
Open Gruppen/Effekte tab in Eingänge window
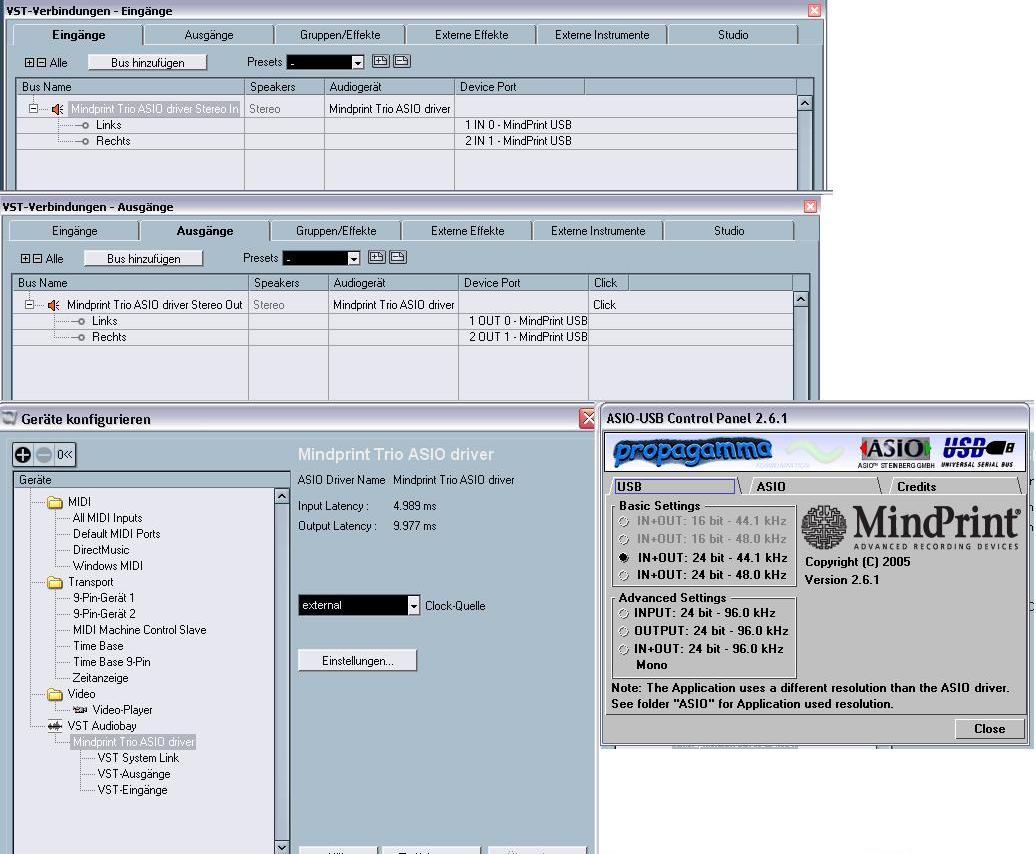pyautogui.click(x=340, y=35)
